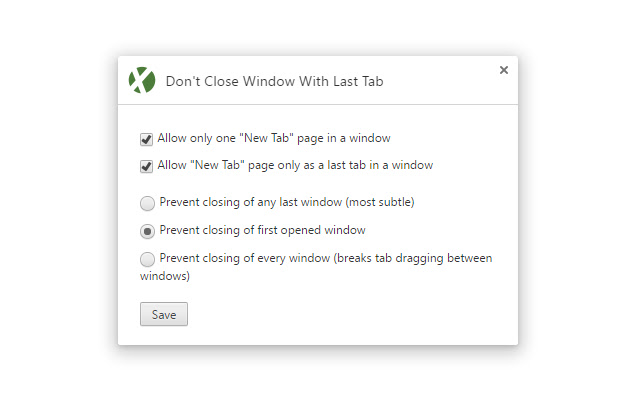Click the green X extension logo
The width and height of the screenshot is (640, 400).
click(142, 81)
